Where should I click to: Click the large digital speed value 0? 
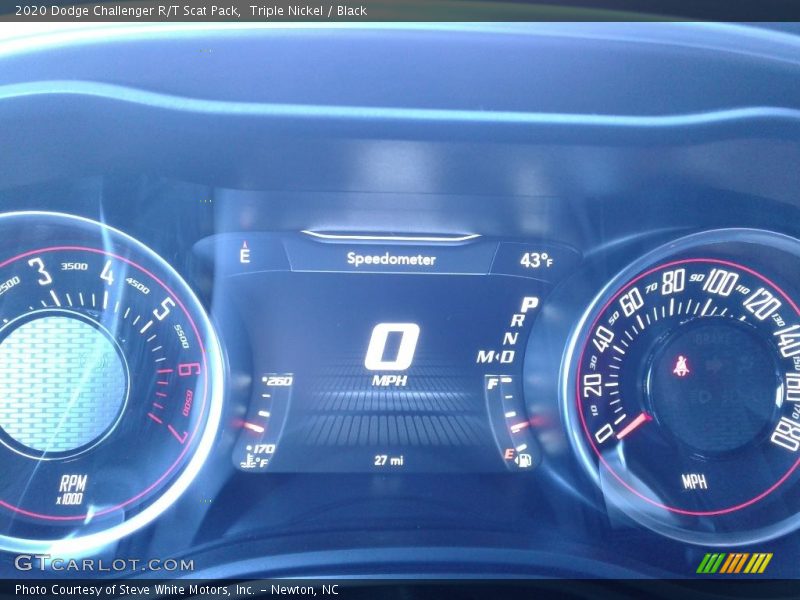pos(392,347)
